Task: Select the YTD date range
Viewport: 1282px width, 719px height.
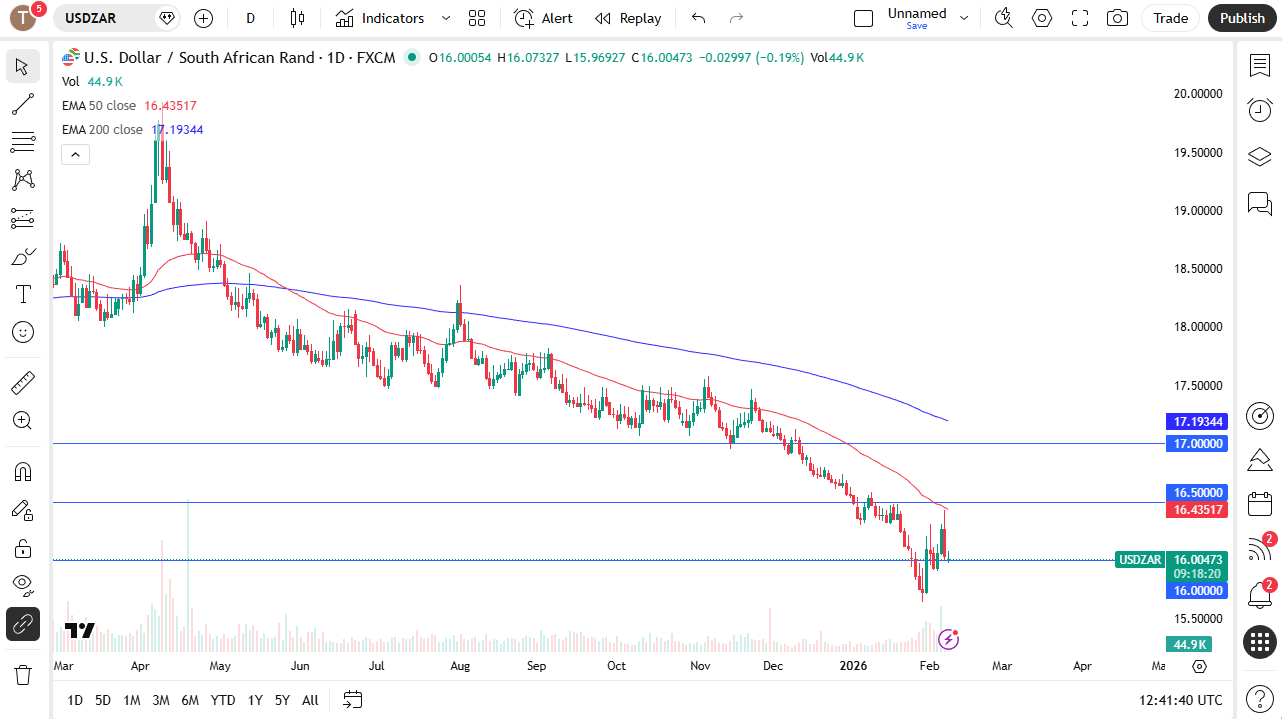Action: [223, 700]
